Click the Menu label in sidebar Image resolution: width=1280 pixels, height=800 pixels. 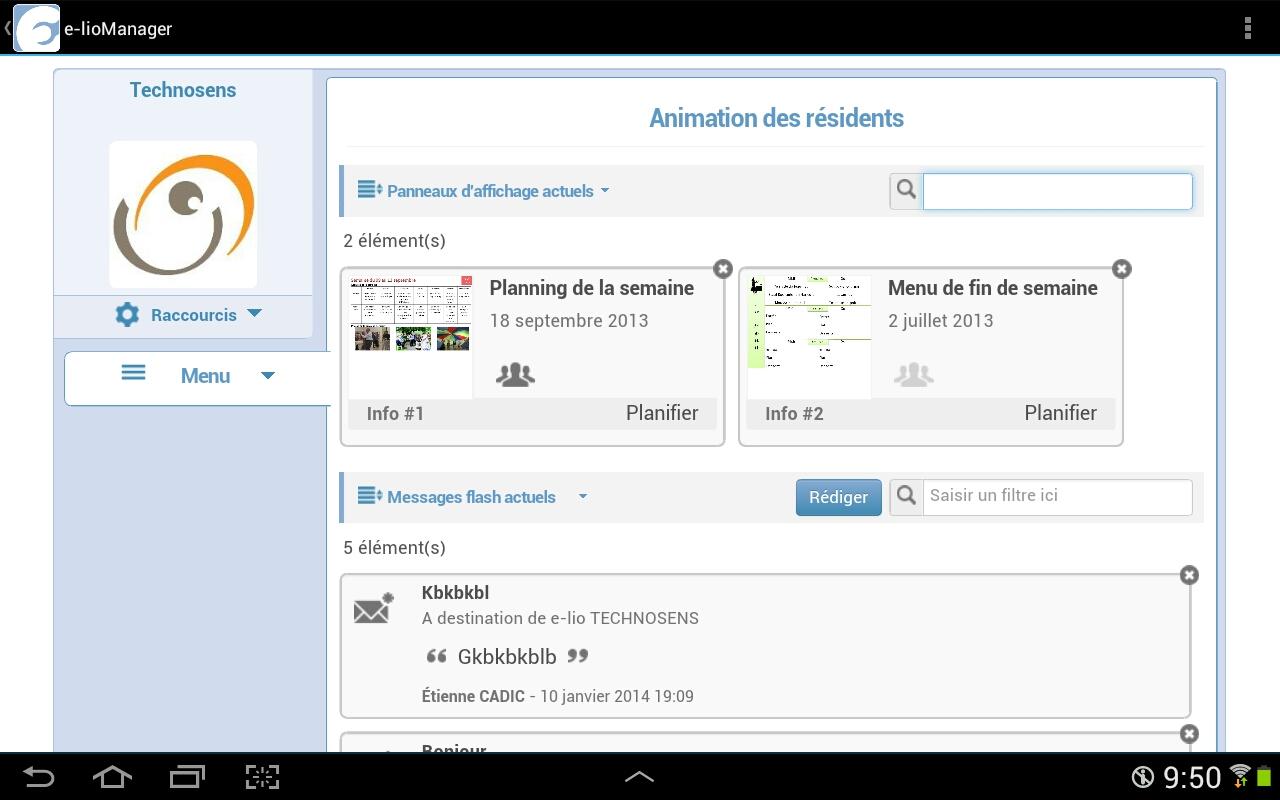[205, 376]
